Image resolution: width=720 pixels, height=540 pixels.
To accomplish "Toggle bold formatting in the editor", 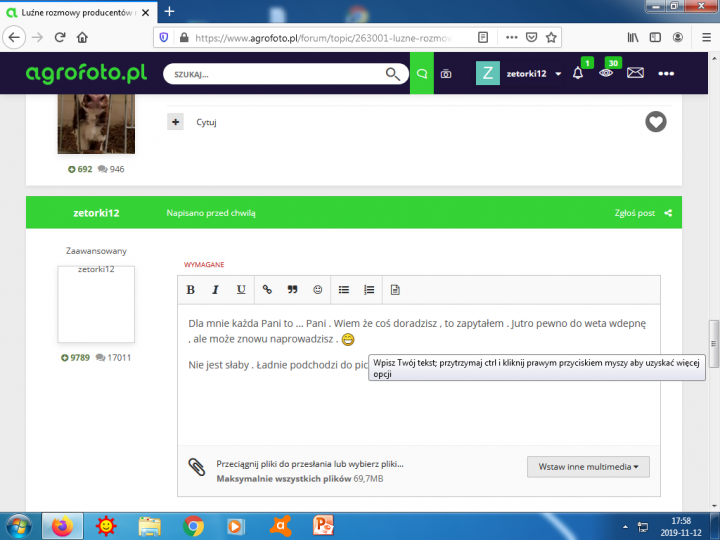I will (191, 290).
